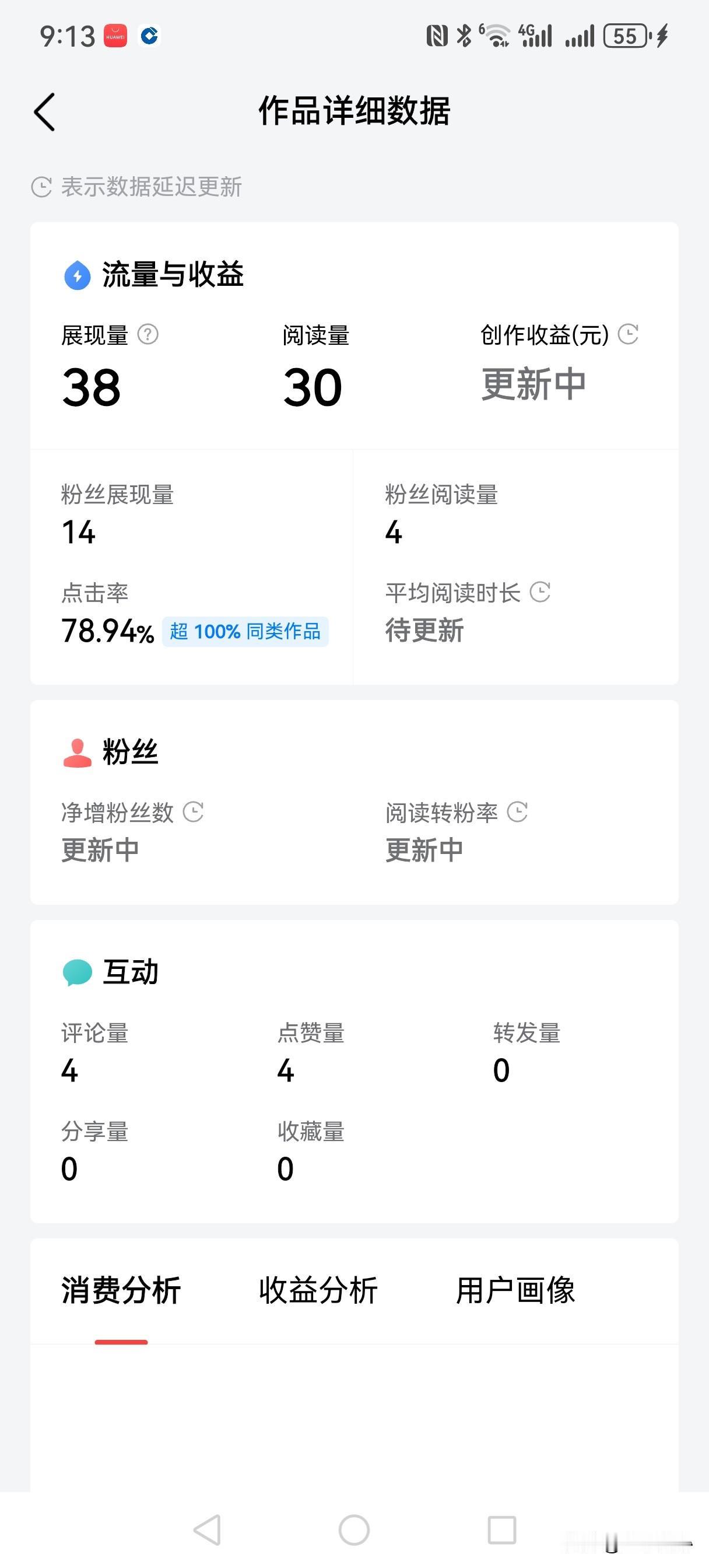709x1568 pixels.
Task: Tap the 展现量 value 38
Action: click(92, 388)
